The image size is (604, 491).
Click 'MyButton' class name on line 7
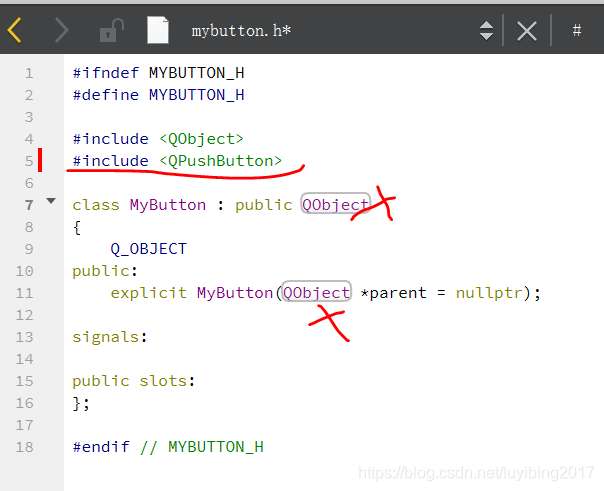click(168, 205)
